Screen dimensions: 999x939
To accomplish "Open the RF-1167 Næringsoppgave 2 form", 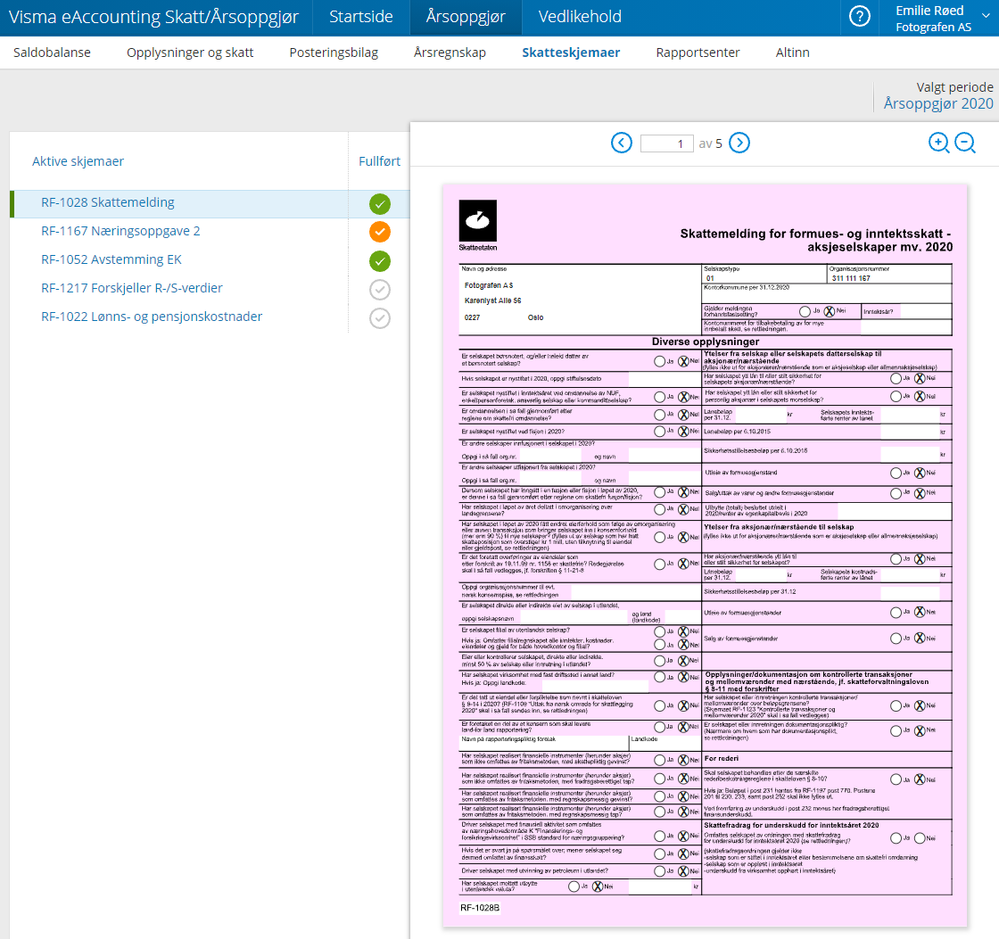I will [120, 231].
